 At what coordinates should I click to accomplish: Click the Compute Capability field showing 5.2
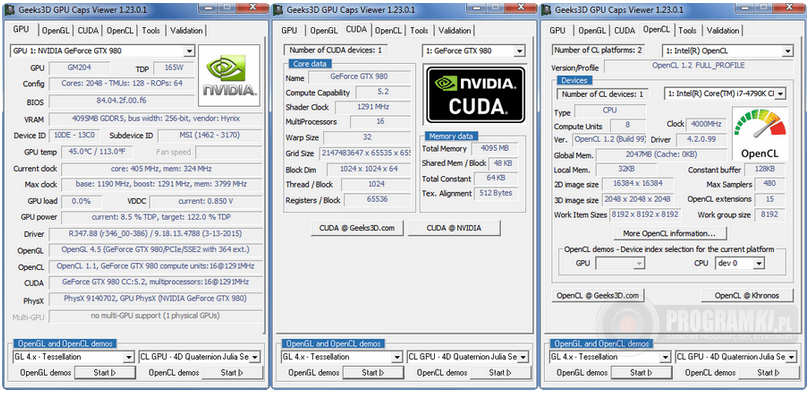[x=383, y=93]
